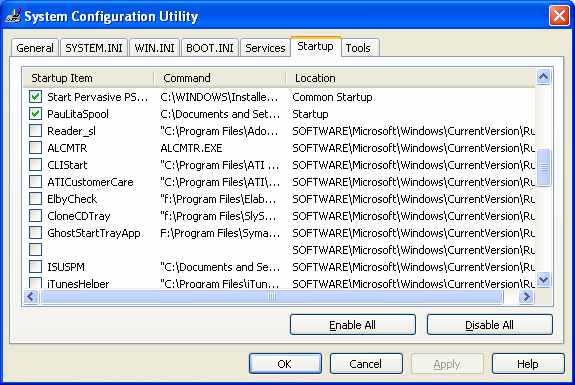
Task: Select the "C:\Program Files\Ado... command cell
Action: pos(219,131)
